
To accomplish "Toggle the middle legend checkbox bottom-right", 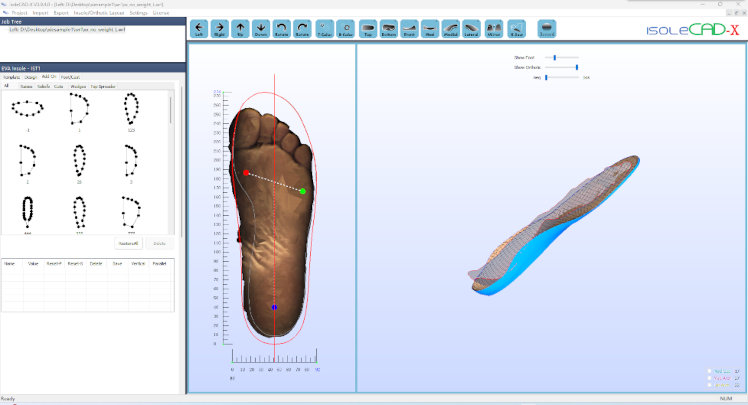I will (709, 378).
